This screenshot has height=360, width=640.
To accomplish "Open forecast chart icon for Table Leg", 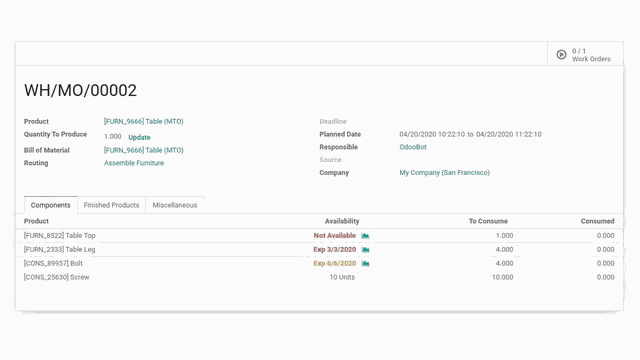I will click(365, 249).
